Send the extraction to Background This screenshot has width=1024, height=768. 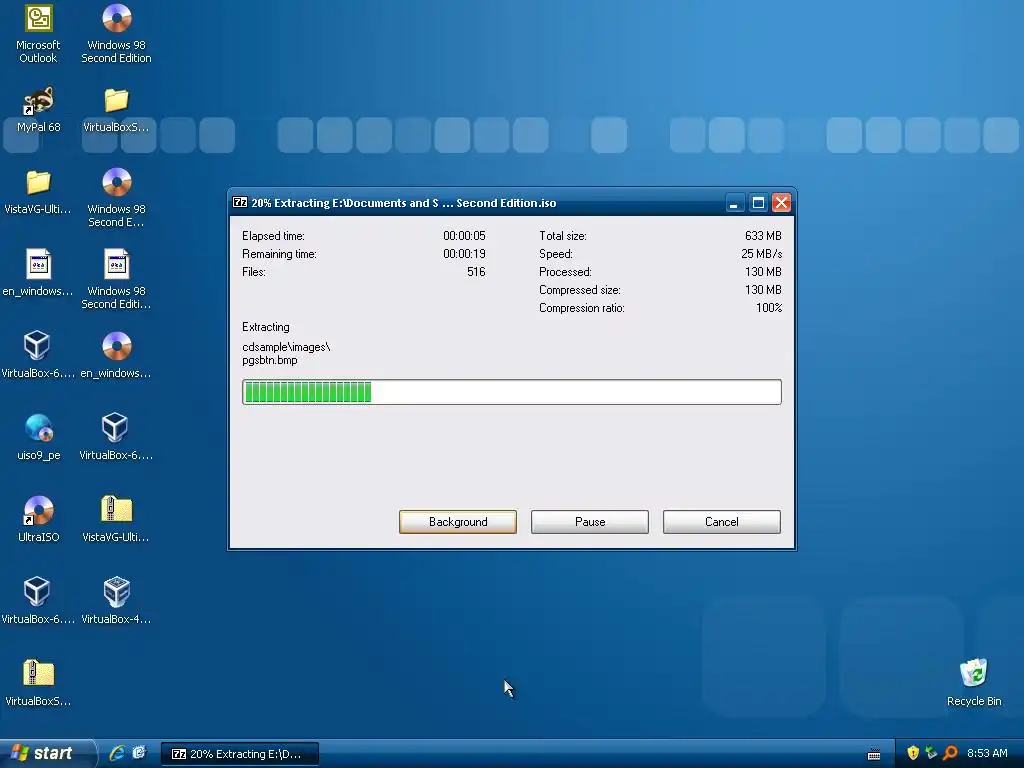point(458,522)
